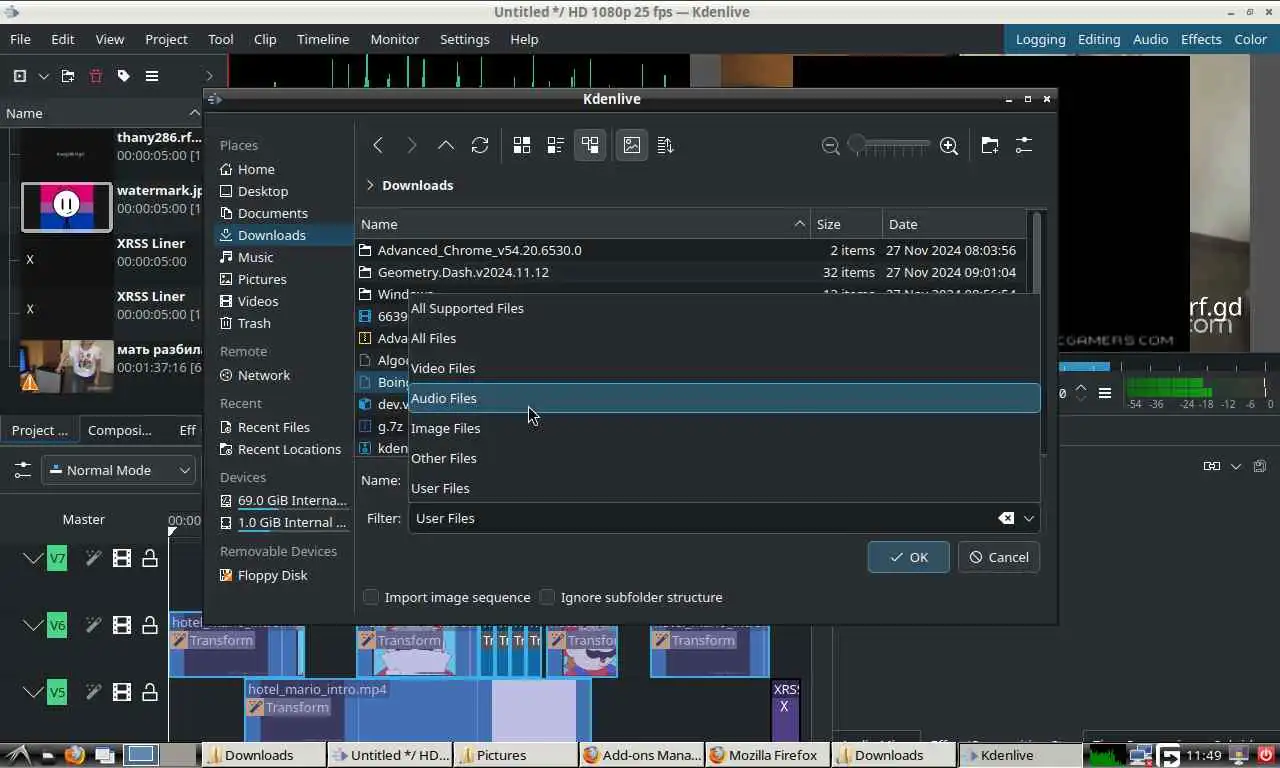Launch Firefox from the taskbar panel
Image resolution: width=1280 pixels, height=768 pixels.
(x=75, y=755)
